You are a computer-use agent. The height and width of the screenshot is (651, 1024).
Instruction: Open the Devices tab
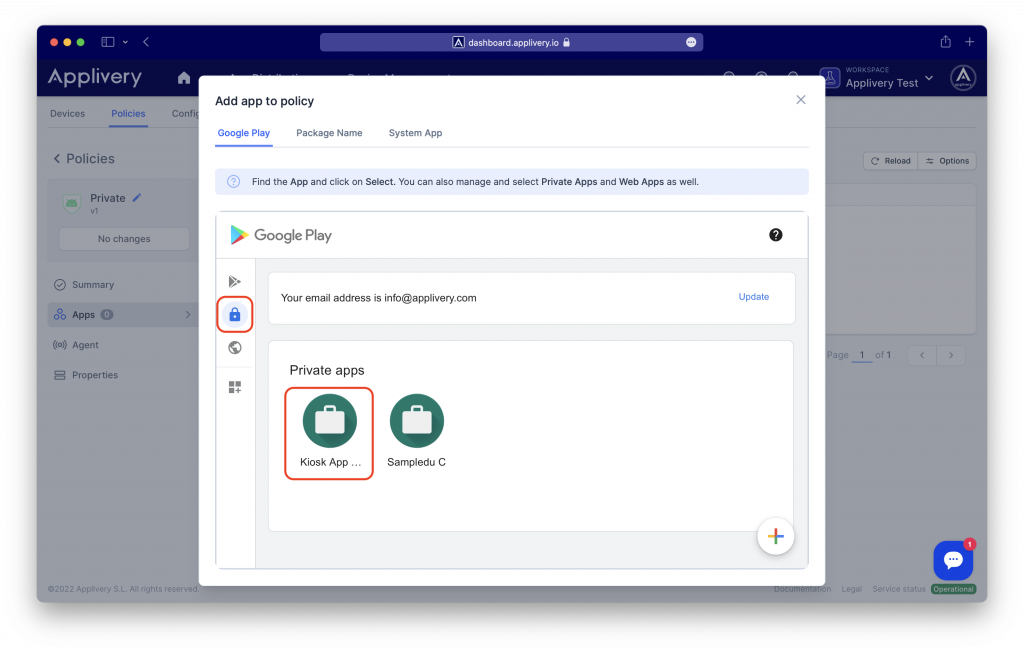click(x=67, y=114)
